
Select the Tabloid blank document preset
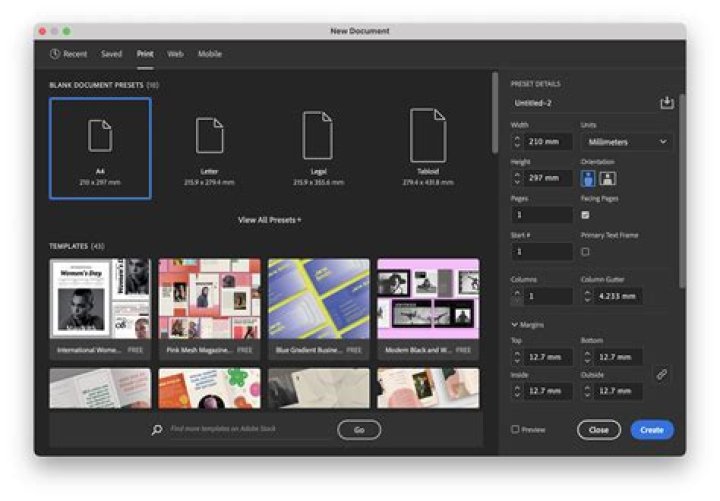[x=428, y=148]
